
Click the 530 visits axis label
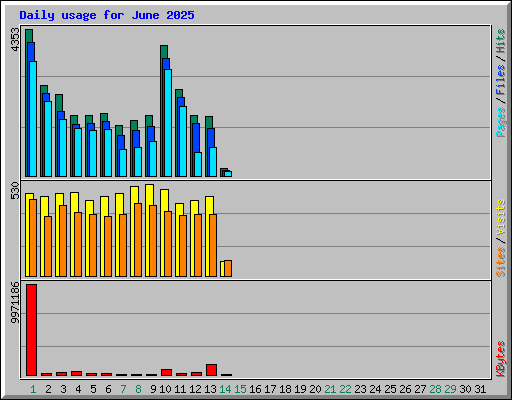pos(15,190)
